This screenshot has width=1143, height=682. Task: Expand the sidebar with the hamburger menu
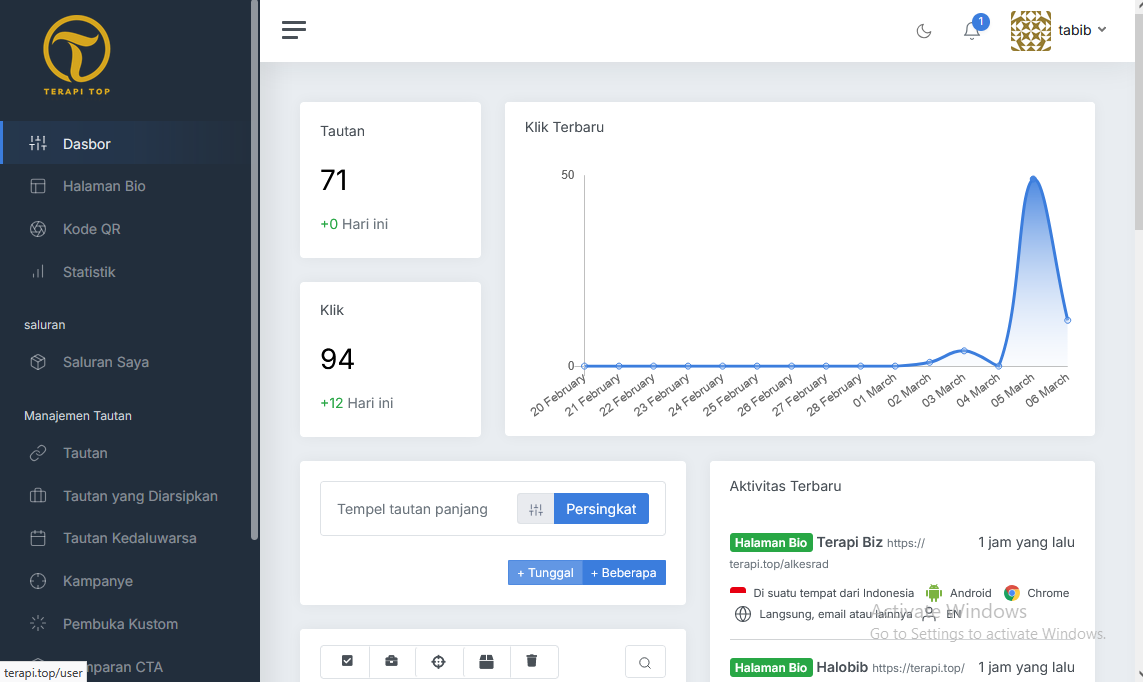(x=293, y=30)
